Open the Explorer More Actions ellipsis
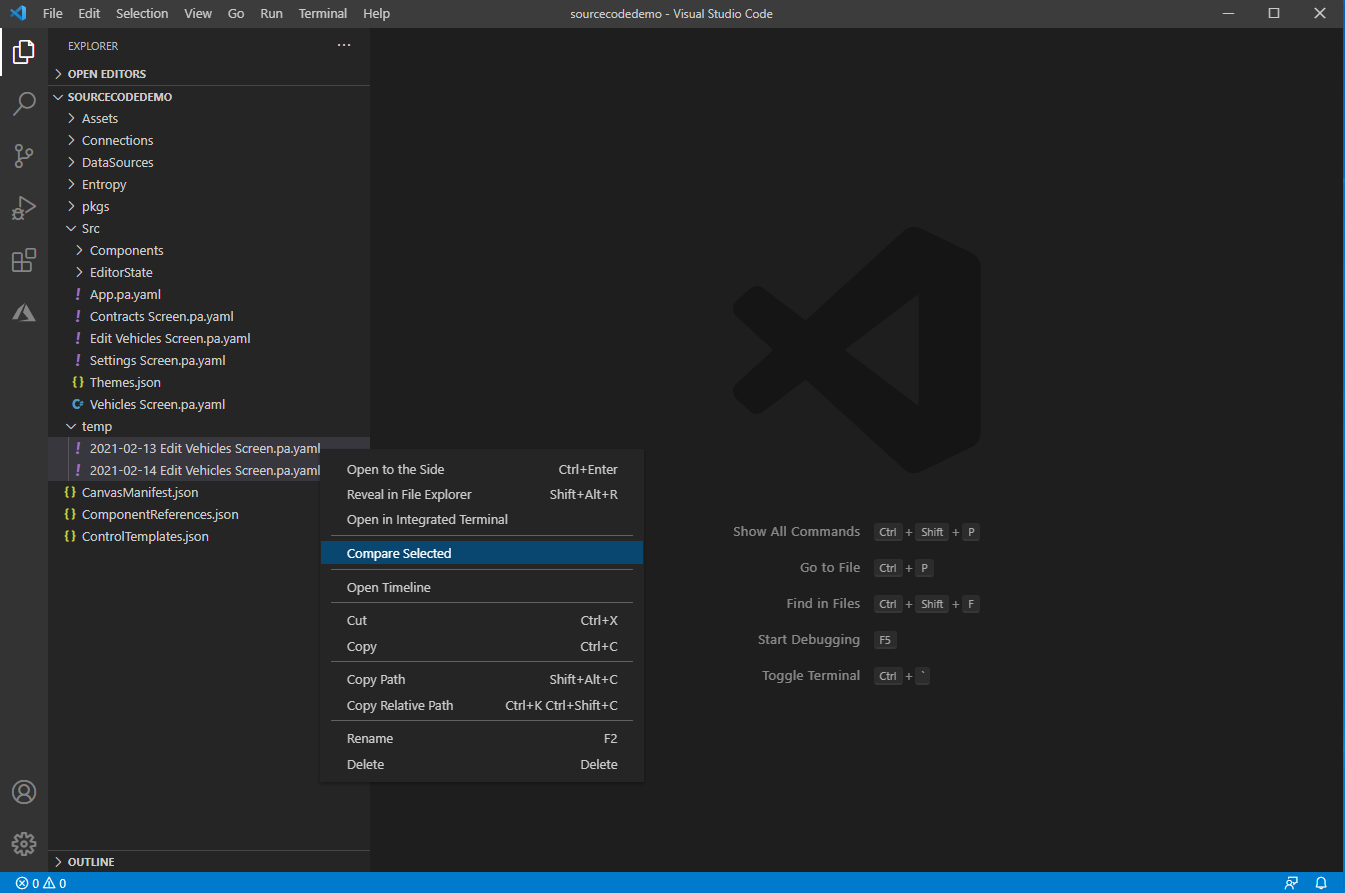Viewport: 1345px width, 893px height. (x=344, y=45)
